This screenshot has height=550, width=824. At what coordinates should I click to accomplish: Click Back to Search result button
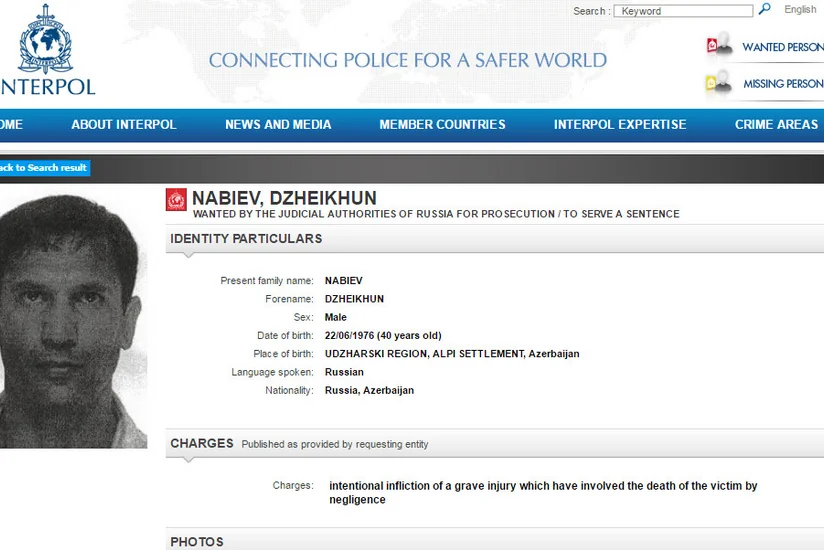point(43,167)
